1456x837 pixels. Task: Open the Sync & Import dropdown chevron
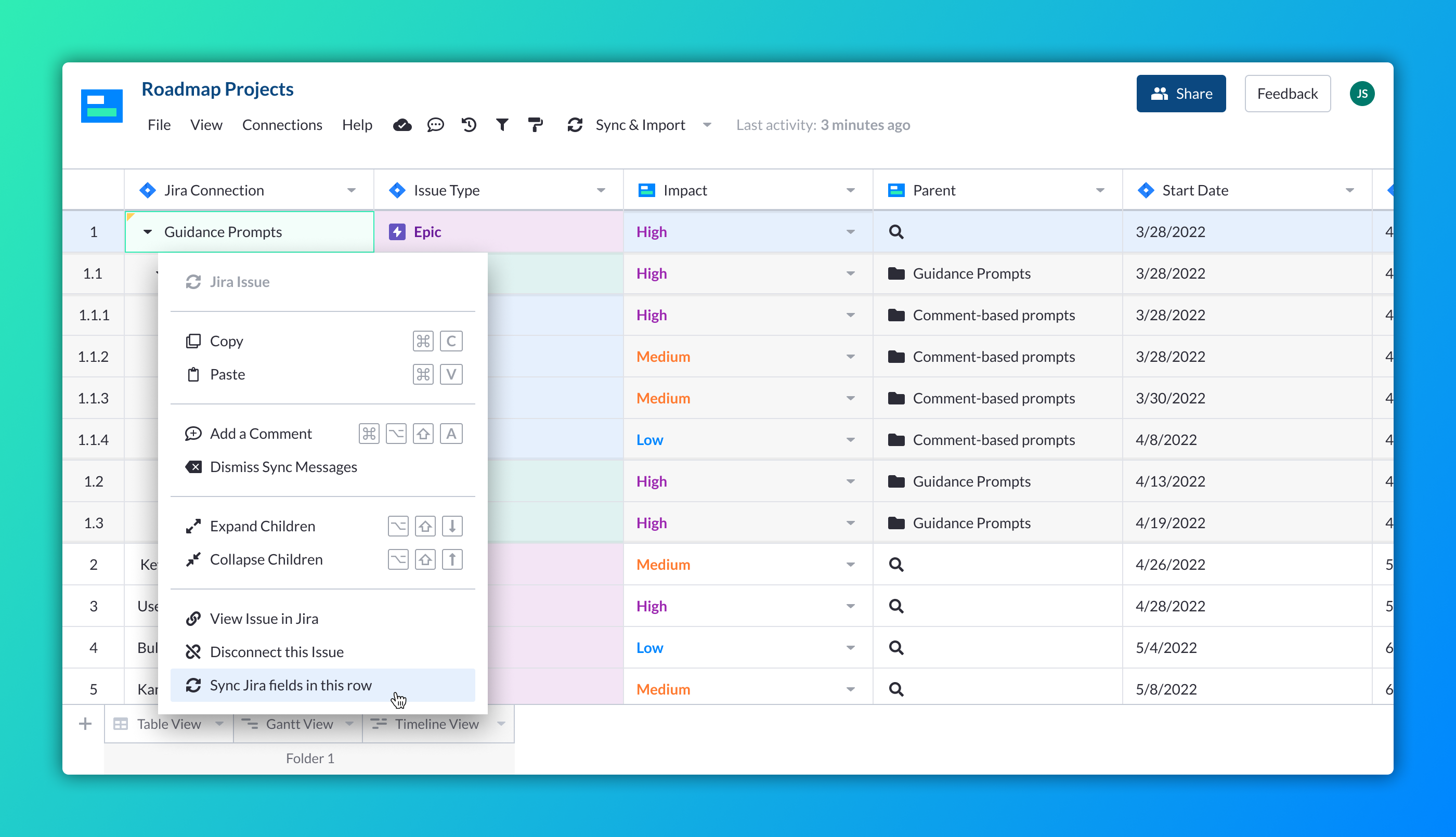click(x=707, y=125)
